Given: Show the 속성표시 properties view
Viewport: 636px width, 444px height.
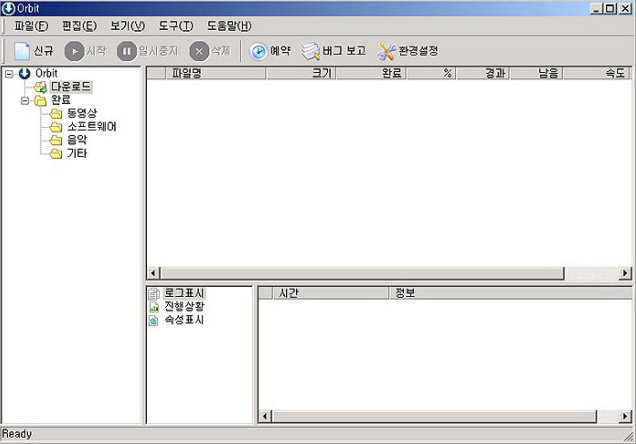Looking at the screenshot, I should coord(184,320).
